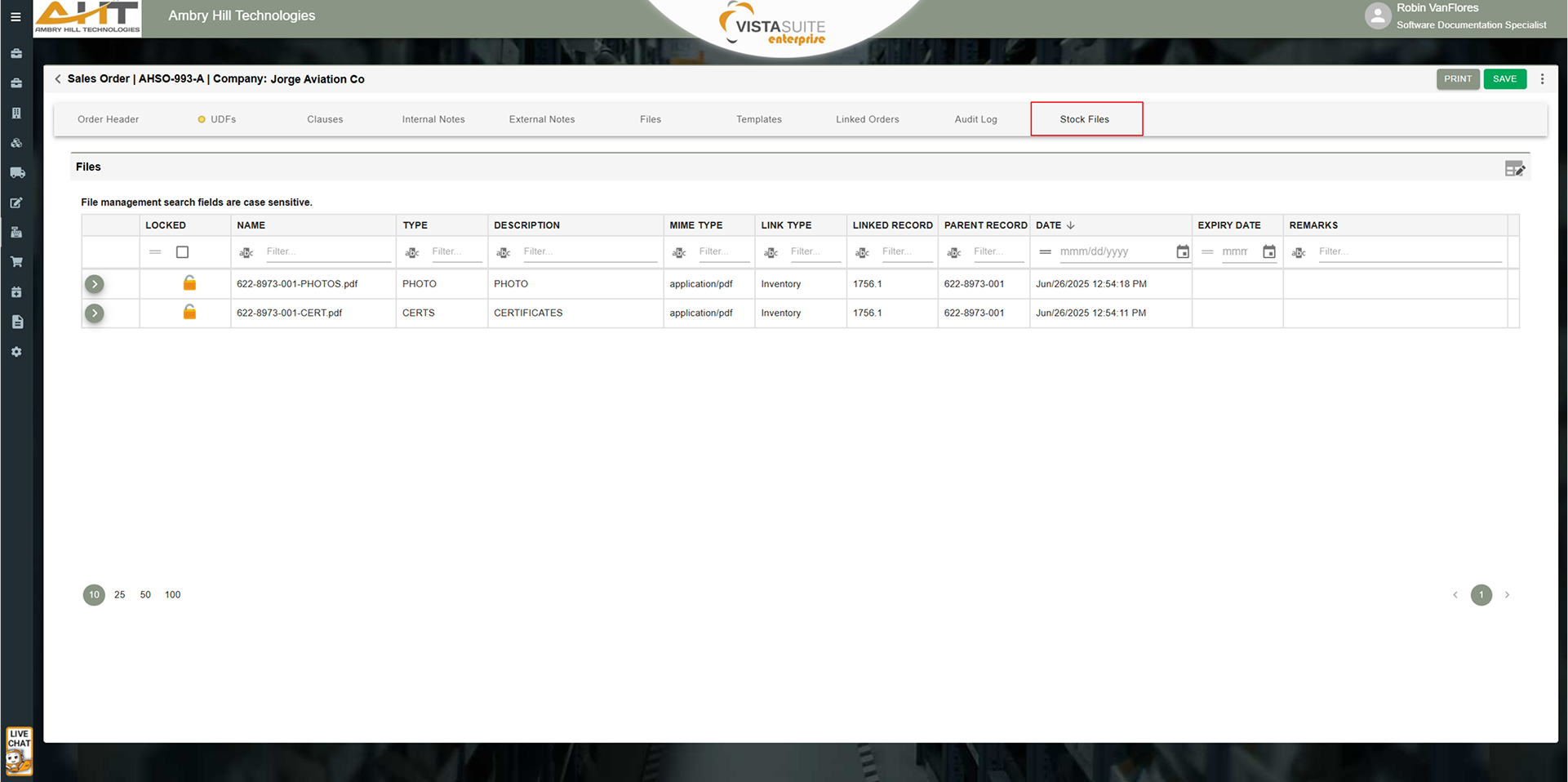Click the truck icon in sidebar
The height and width of the screenshot is (782, 1568).
tap(16, 173)
